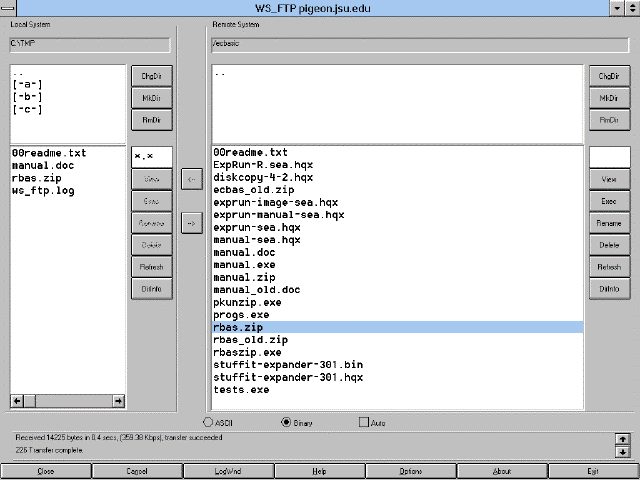The width and height of the screenshot is (640, 480).
Task: Click the local directory path C:\TMP field
Action: point(90,45)
